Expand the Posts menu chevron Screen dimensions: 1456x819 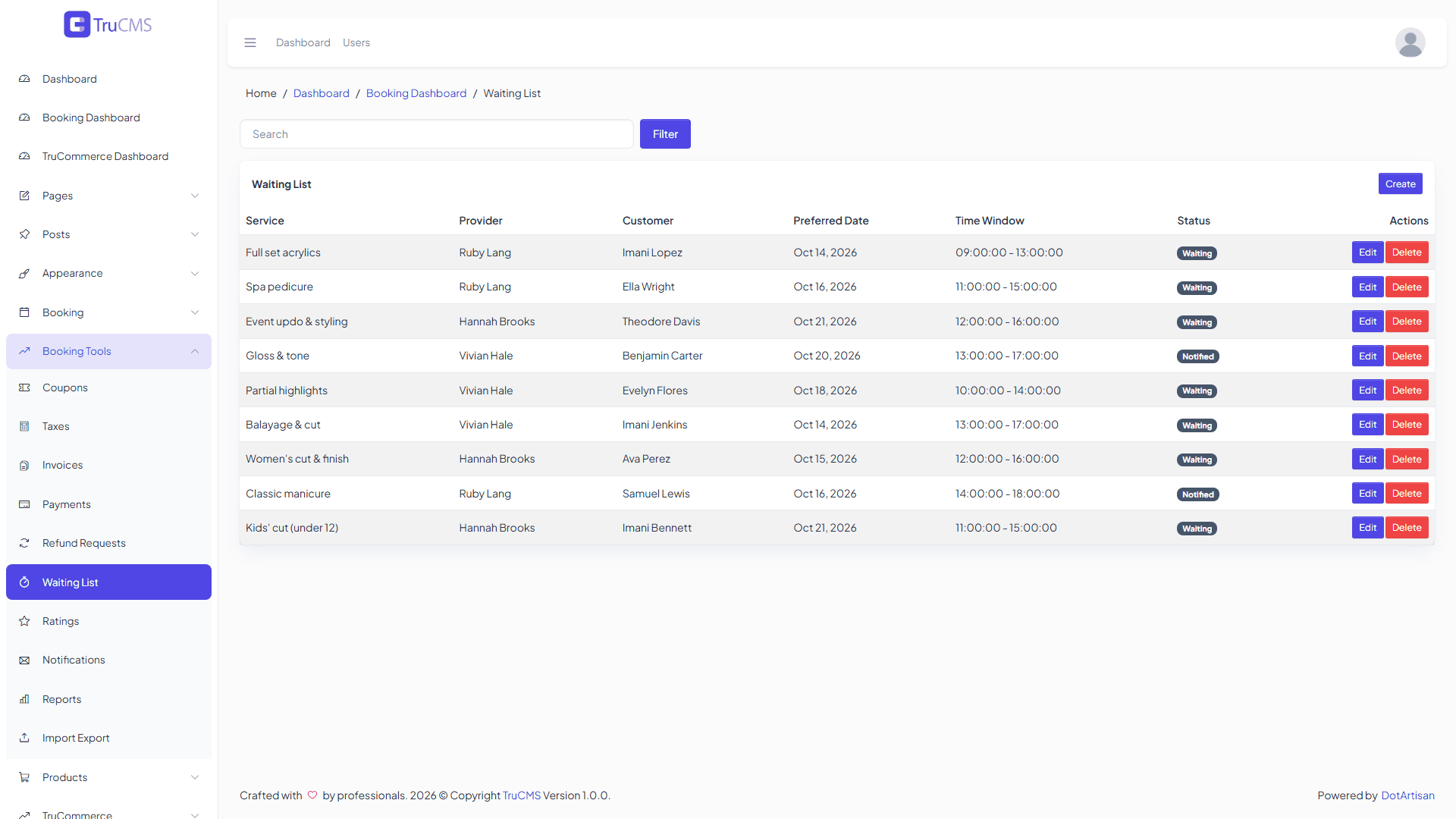[x=195, y=234]
